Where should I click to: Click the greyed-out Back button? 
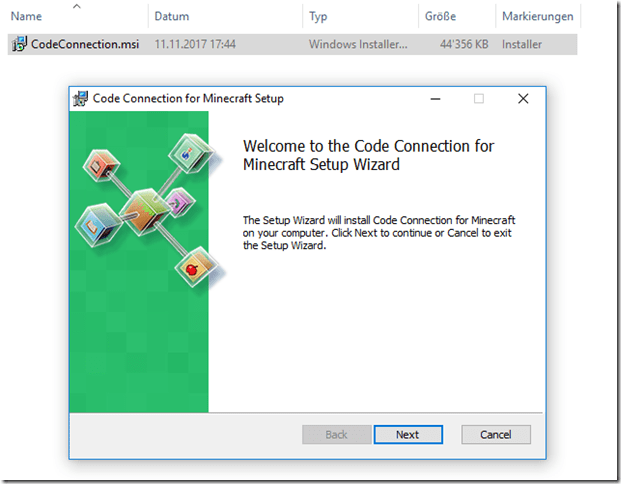pos(336,435)
